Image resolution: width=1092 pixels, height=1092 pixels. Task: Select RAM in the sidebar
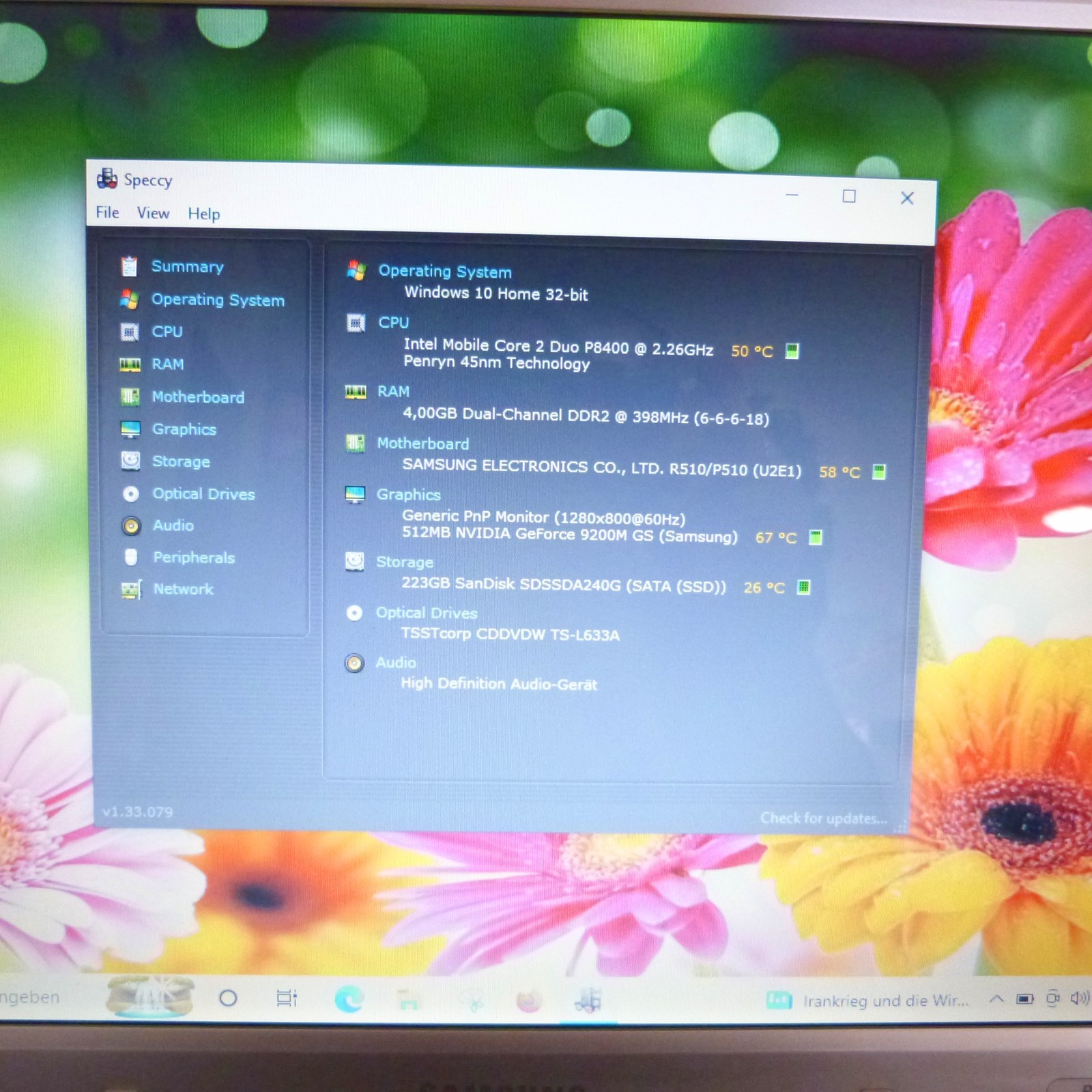[x=168, y=364]
